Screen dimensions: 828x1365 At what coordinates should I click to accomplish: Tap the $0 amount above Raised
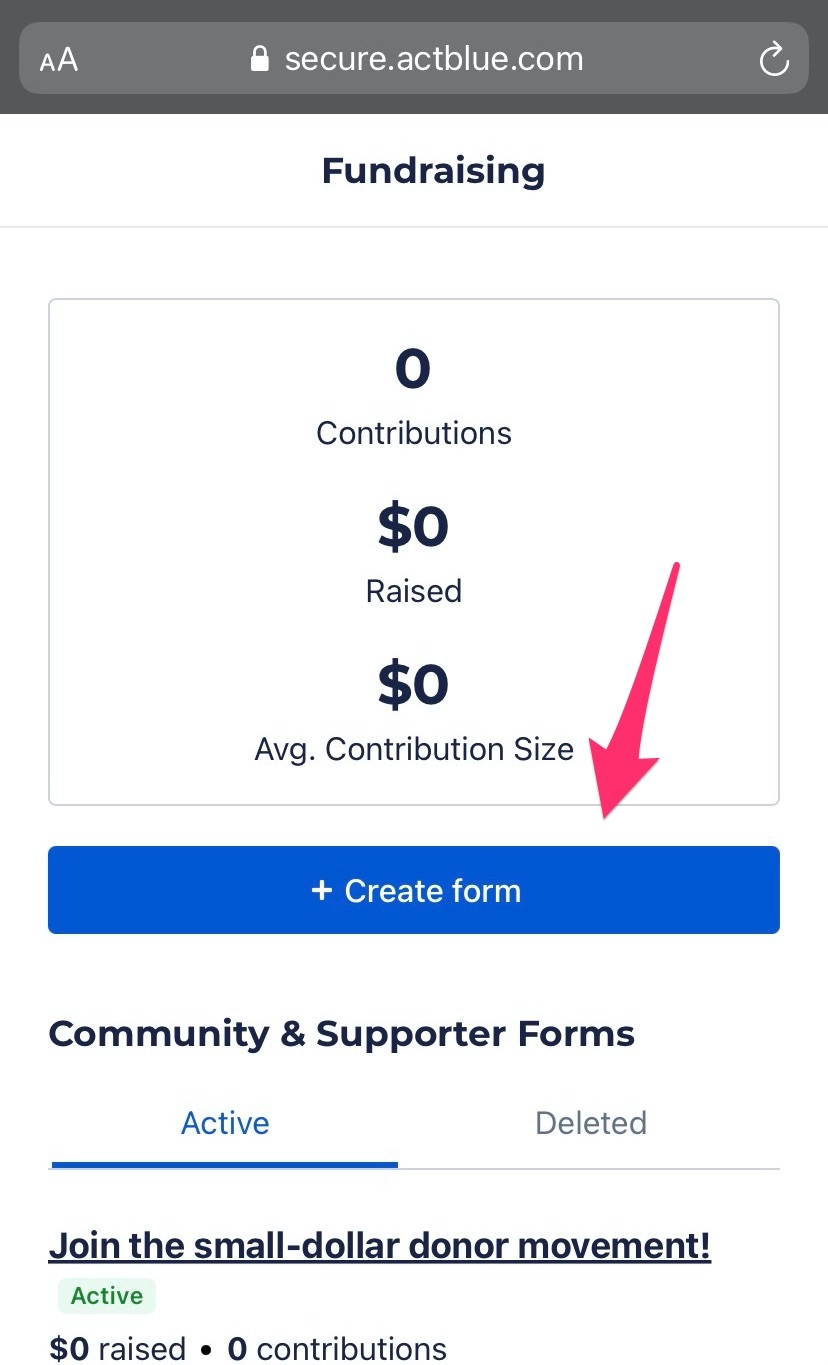coord(413,528)
